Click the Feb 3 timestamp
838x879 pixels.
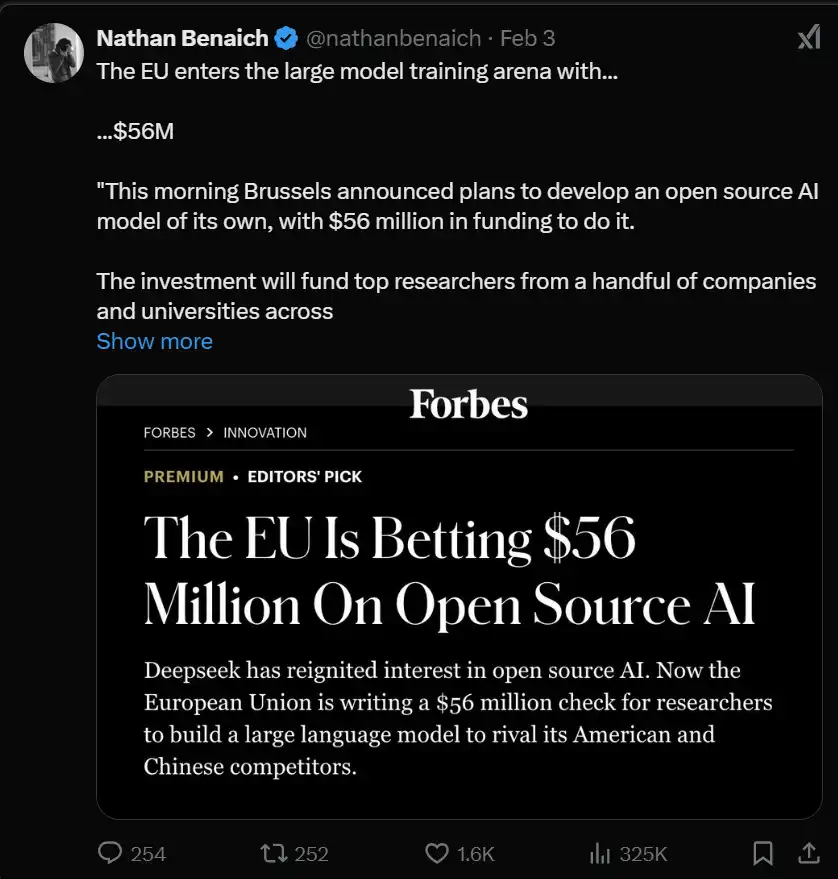pos(527,38)
